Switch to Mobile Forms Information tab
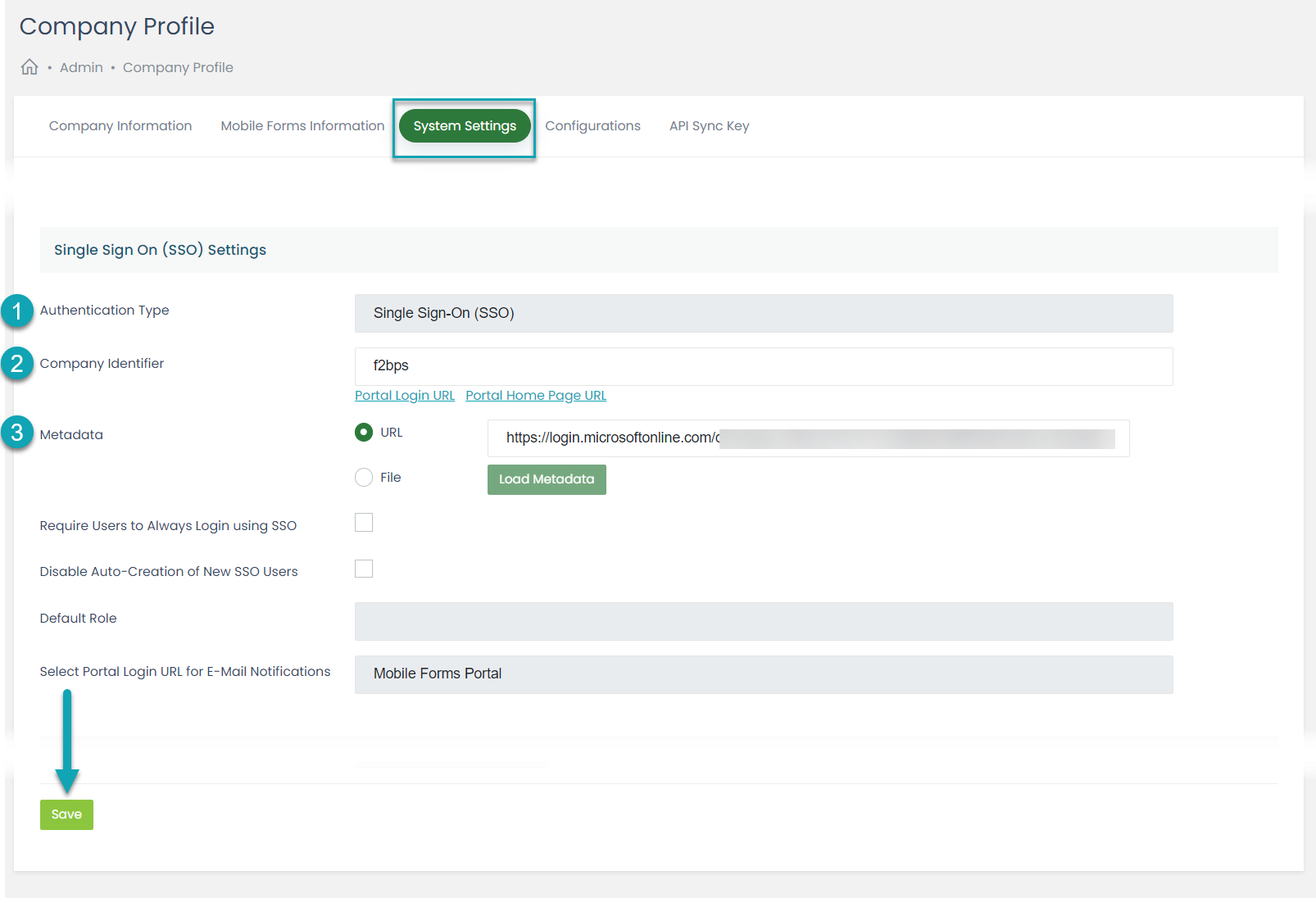The image size is (1316, 898). [302, 125]
